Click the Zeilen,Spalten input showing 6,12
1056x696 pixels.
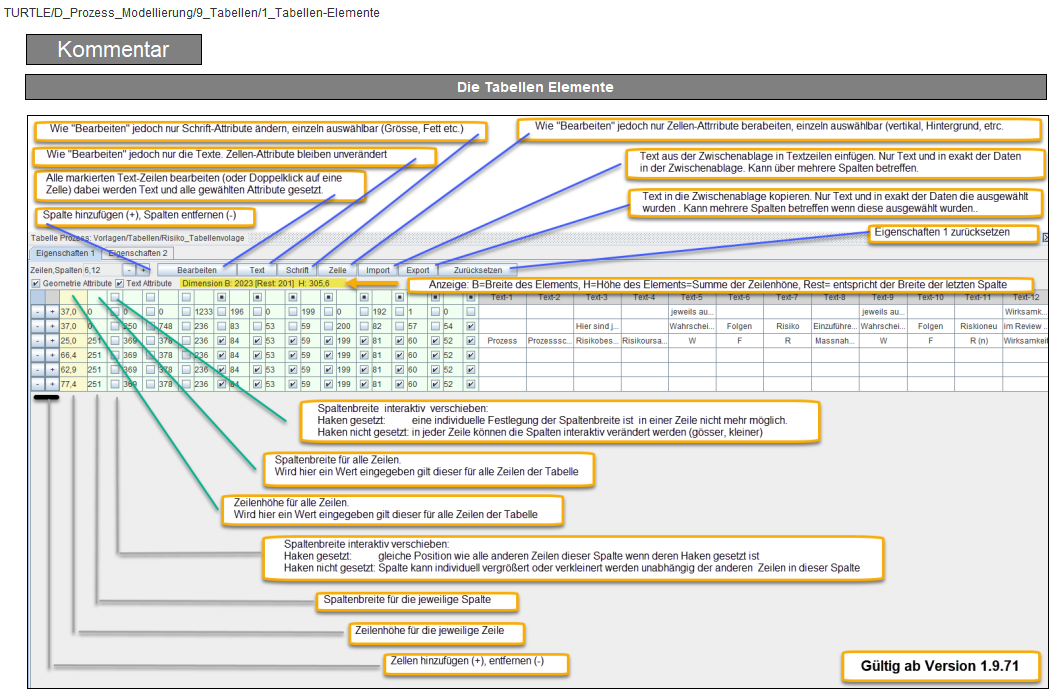click(x=102, y=270)
